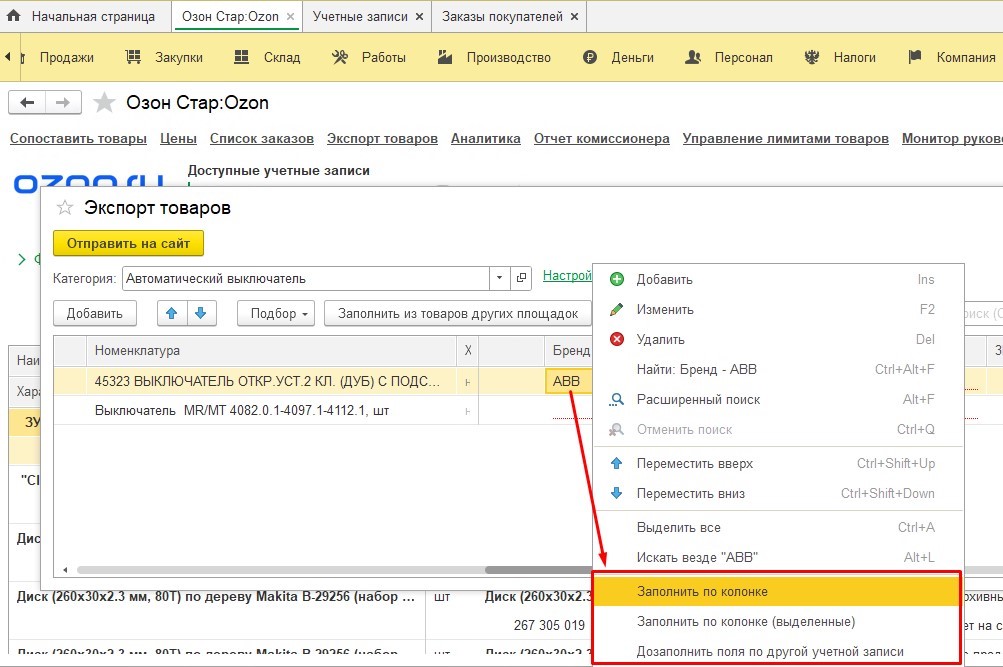
Task: Close the Заказы покупателей tab
Action: point(574,17)
